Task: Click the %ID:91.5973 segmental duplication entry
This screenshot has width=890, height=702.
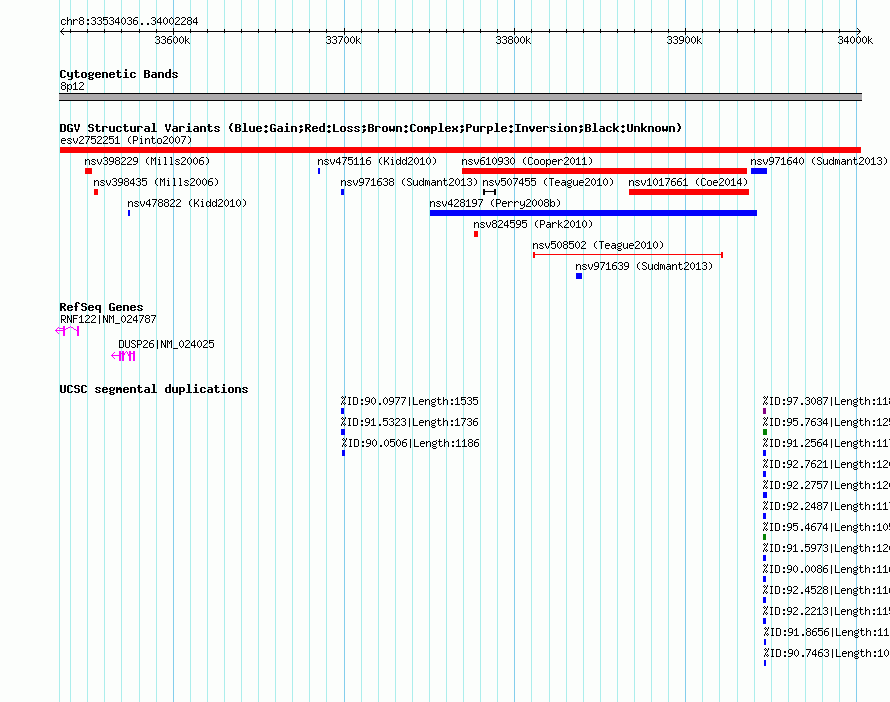Action: click(x=826, y=548)
